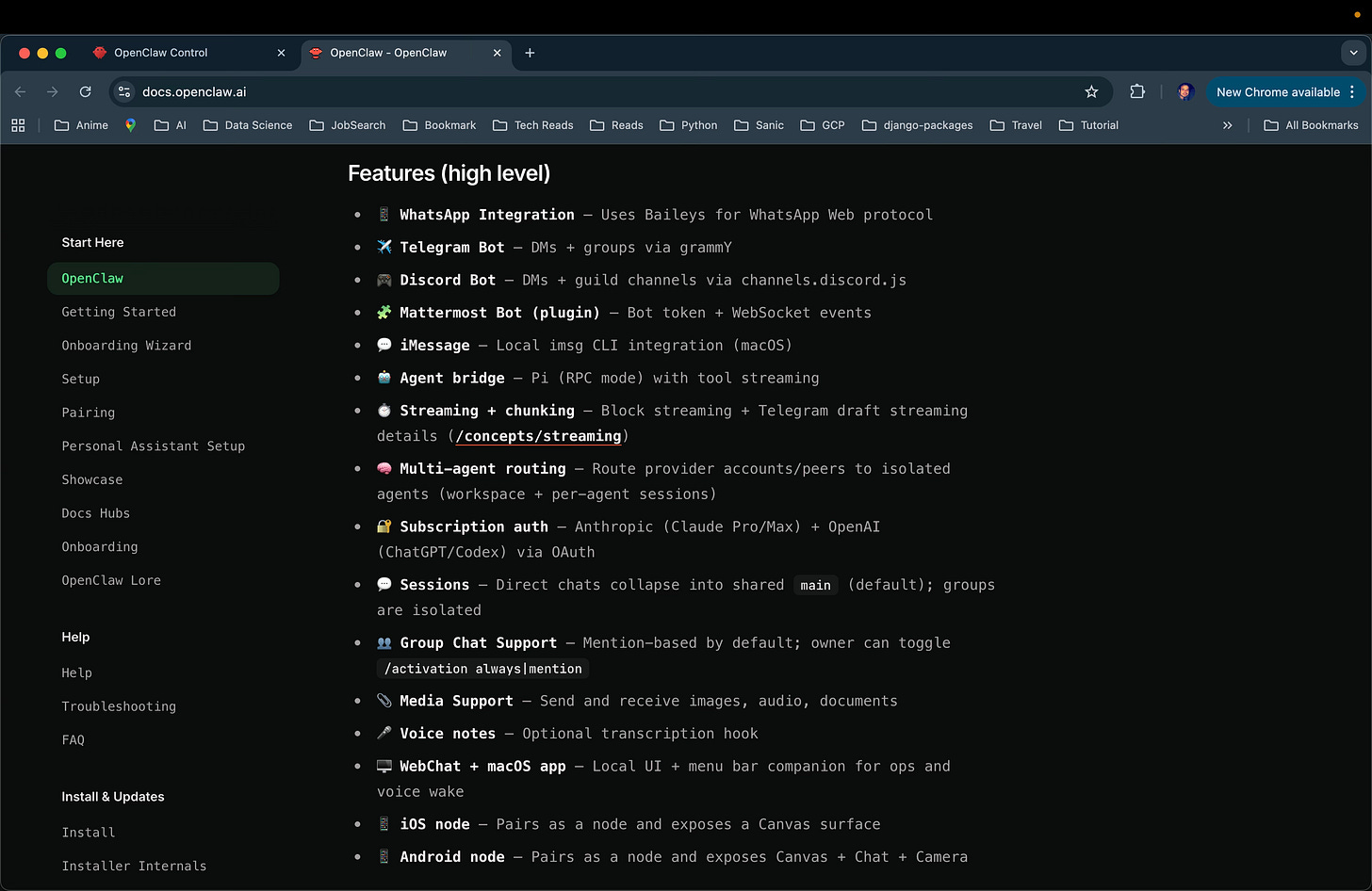Viewport: 1372px width, 891px height.
Task: Close the OpenClaw - OpenClaw tab
Action: (497, 53)
